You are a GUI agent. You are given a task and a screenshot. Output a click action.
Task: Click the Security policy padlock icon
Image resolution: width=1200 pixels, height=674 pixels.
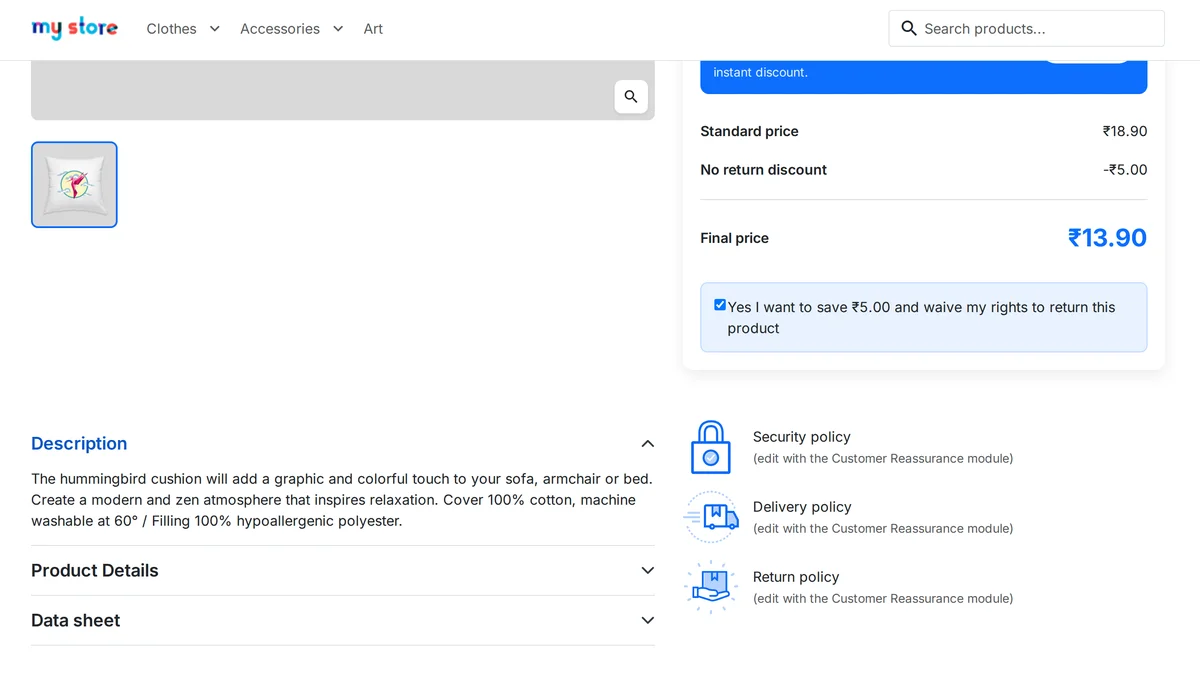[711, 447]
